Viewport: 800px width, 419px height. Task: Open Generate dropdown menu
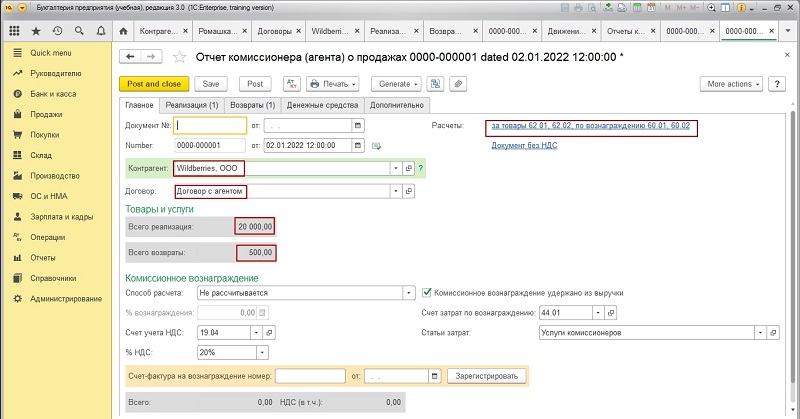point(396,84)
